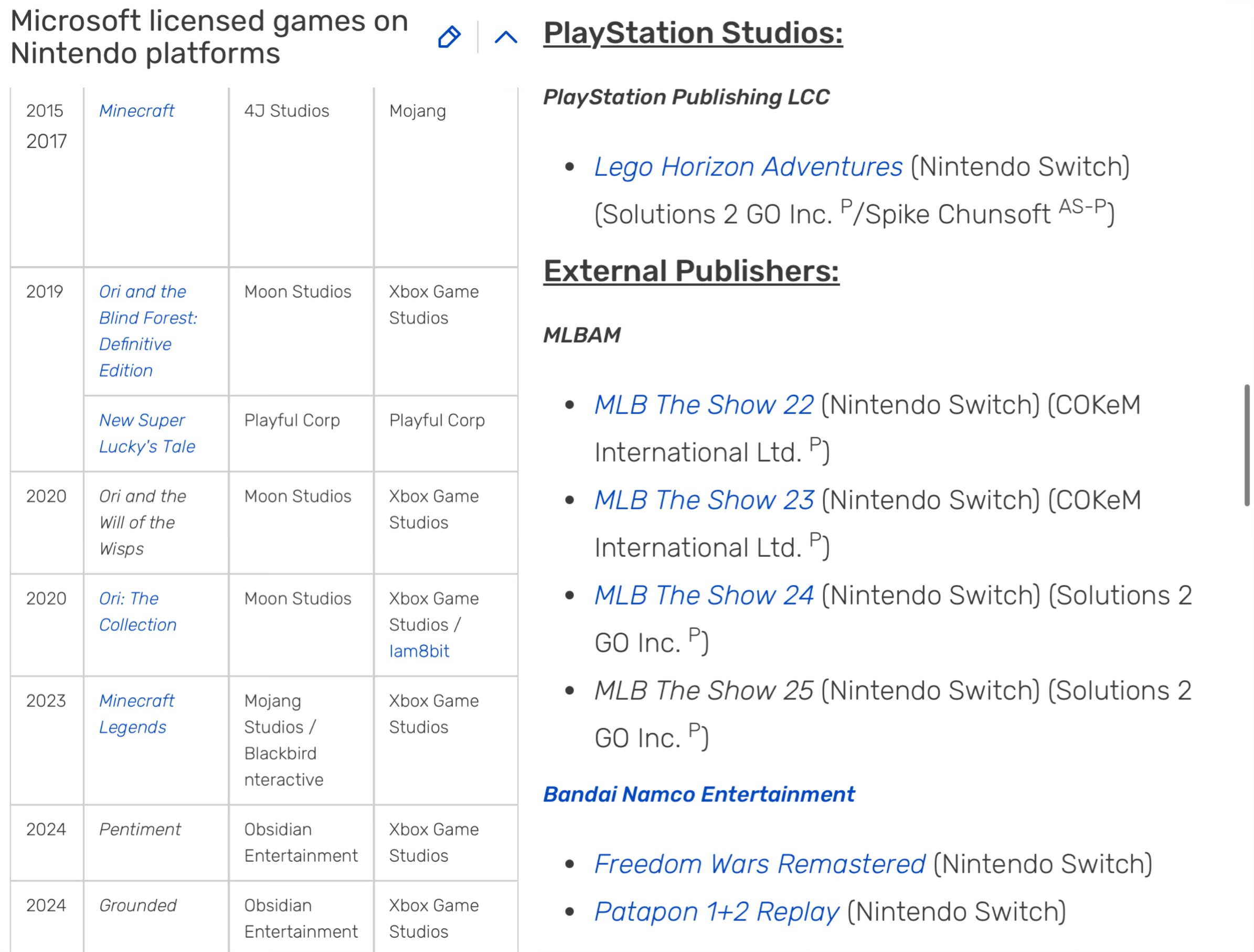Open Patapon 1+2 Replay link
This screenshot has height=952, width=1254.
(717, 912)
